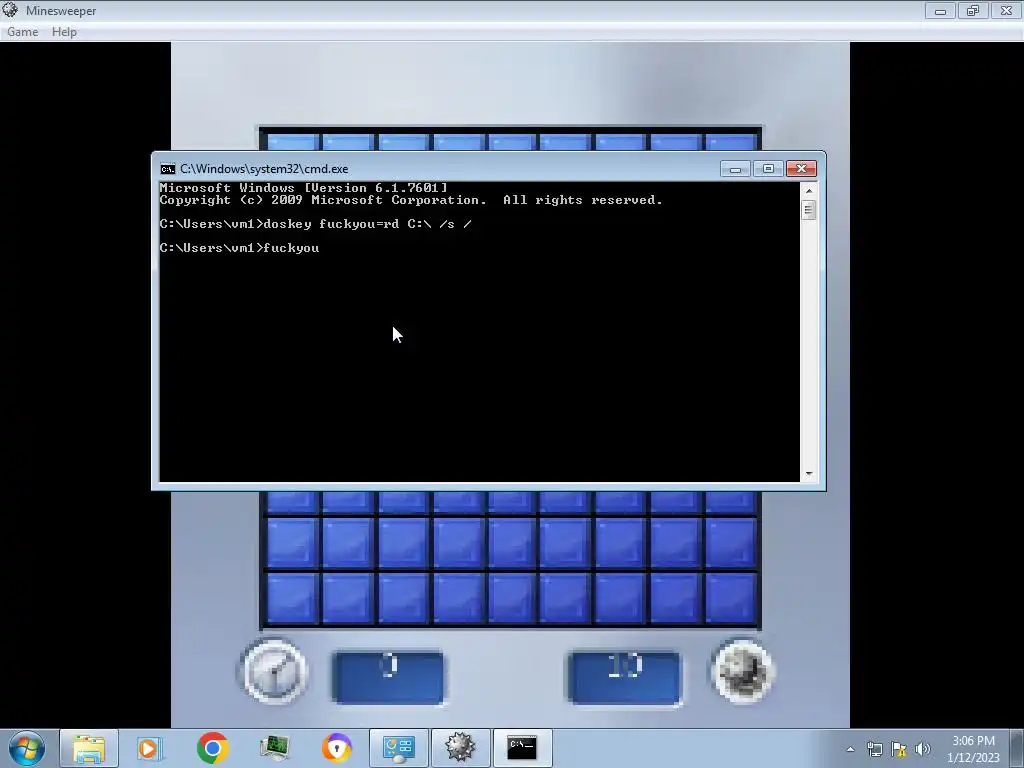Switch to Minesweeper via taskbar icon
This screenshot has height=768, width=1024.
[x=460, y=748]
